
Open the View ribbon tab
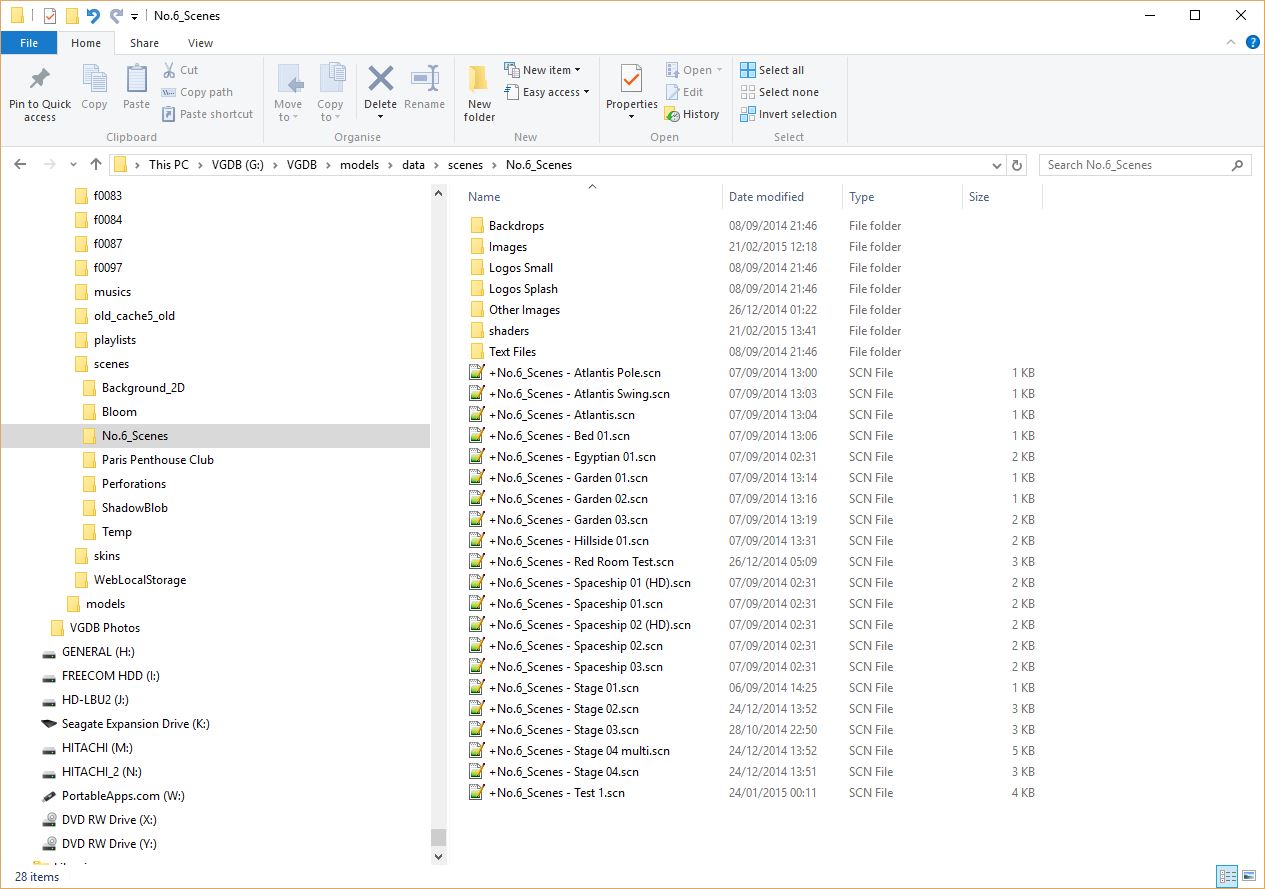pos(200,43)
